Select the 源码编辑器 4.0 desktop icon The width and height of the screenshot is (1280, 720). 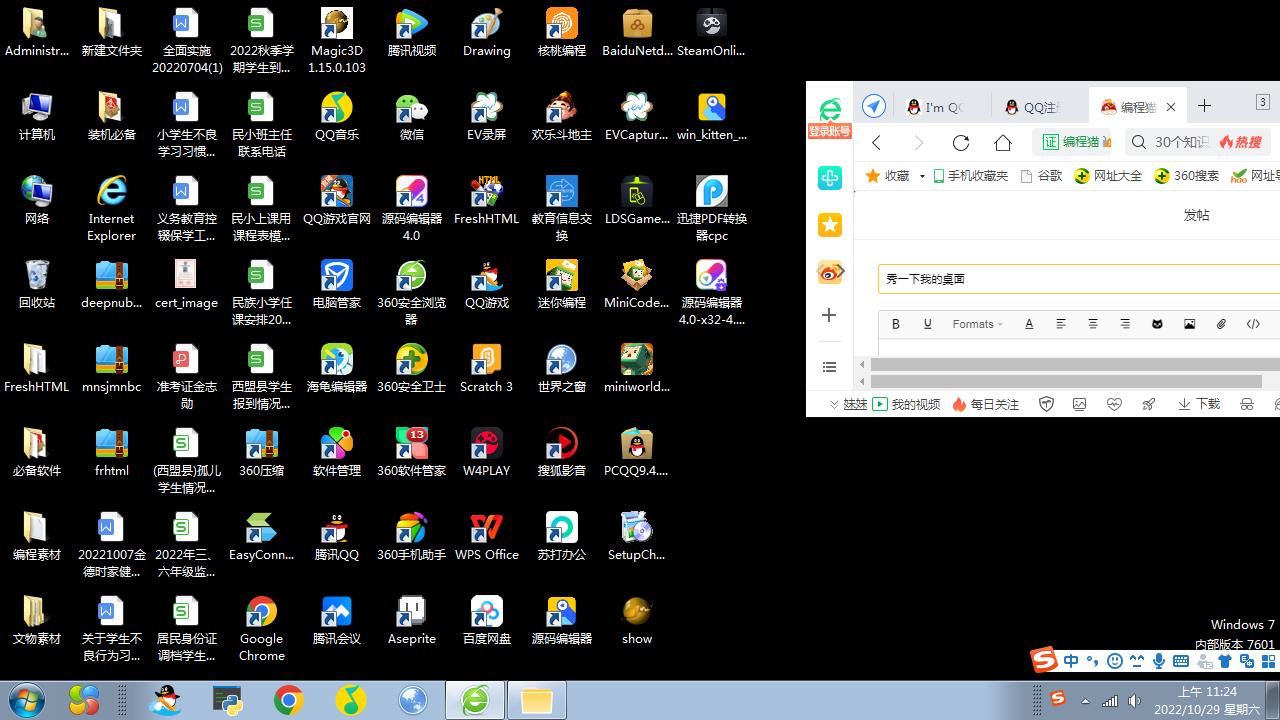[x=411, y=209]
